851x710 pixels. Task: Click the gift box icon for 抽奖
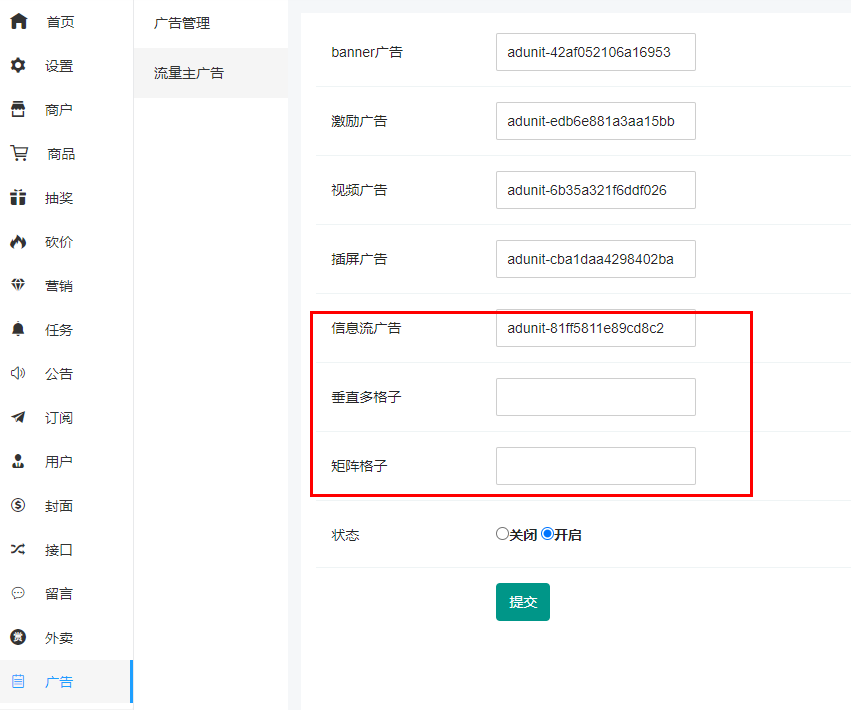coord(18,197)
